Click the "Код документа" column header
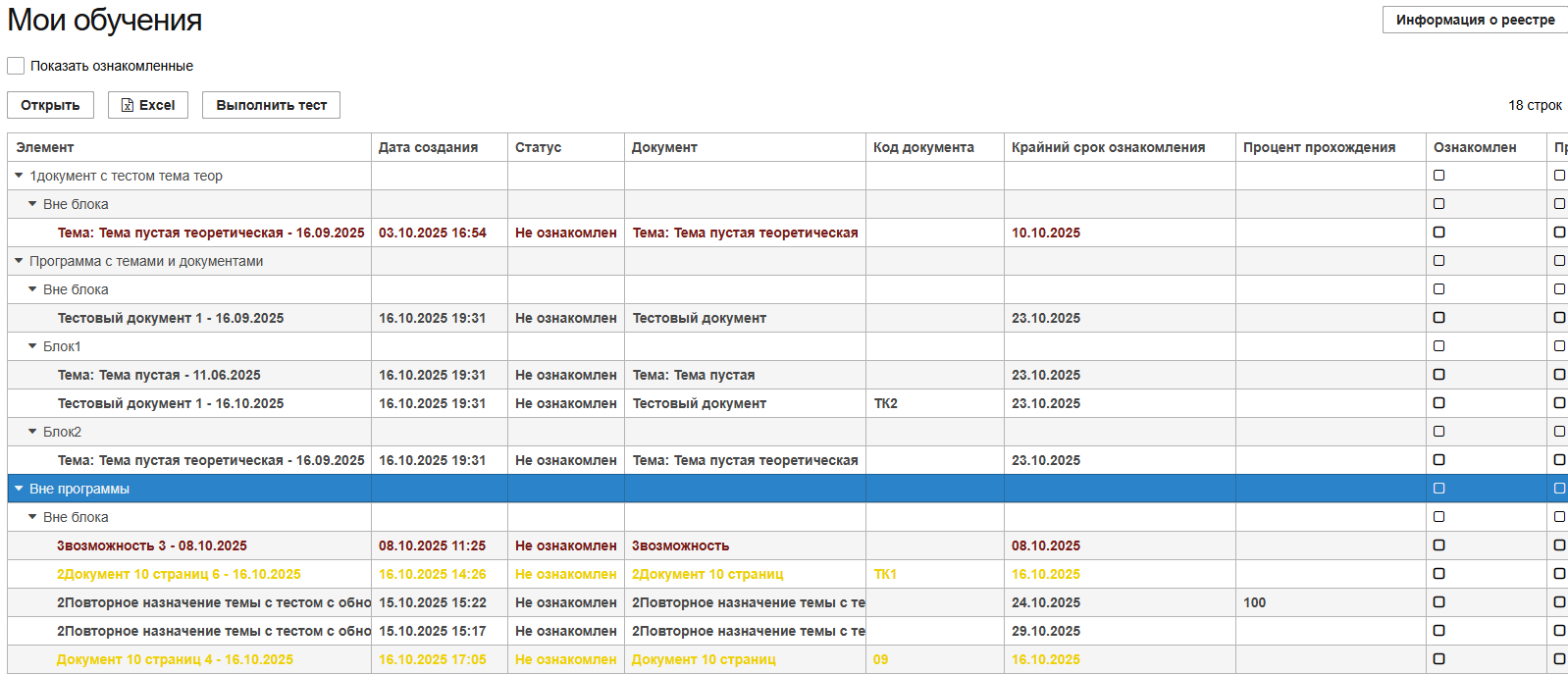Image resolution: width=1568 pixels, height=674 pixels. [935, 147]
